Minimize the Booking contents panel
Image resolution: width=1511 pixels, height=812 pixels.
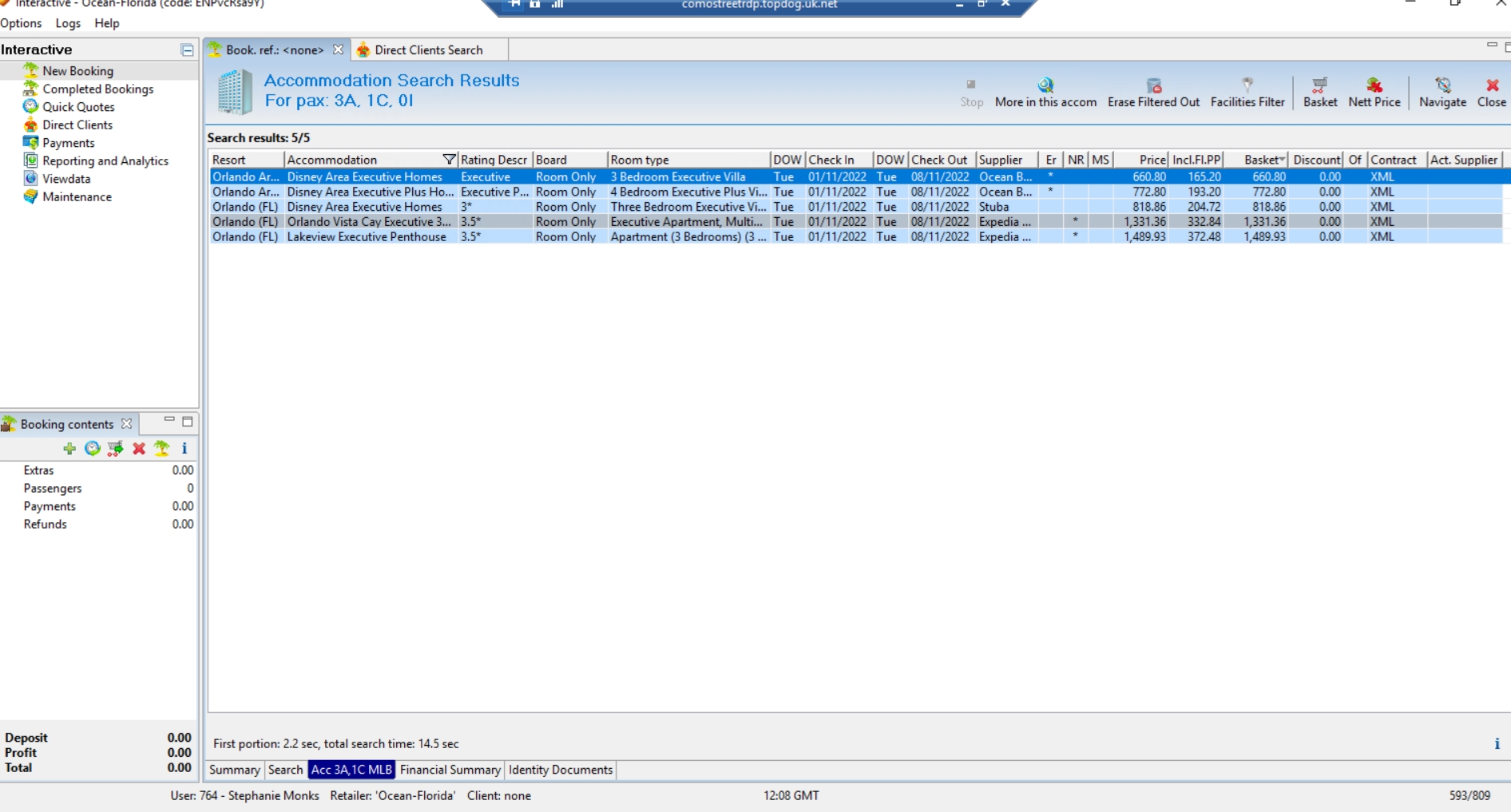[x=169, y=419]
